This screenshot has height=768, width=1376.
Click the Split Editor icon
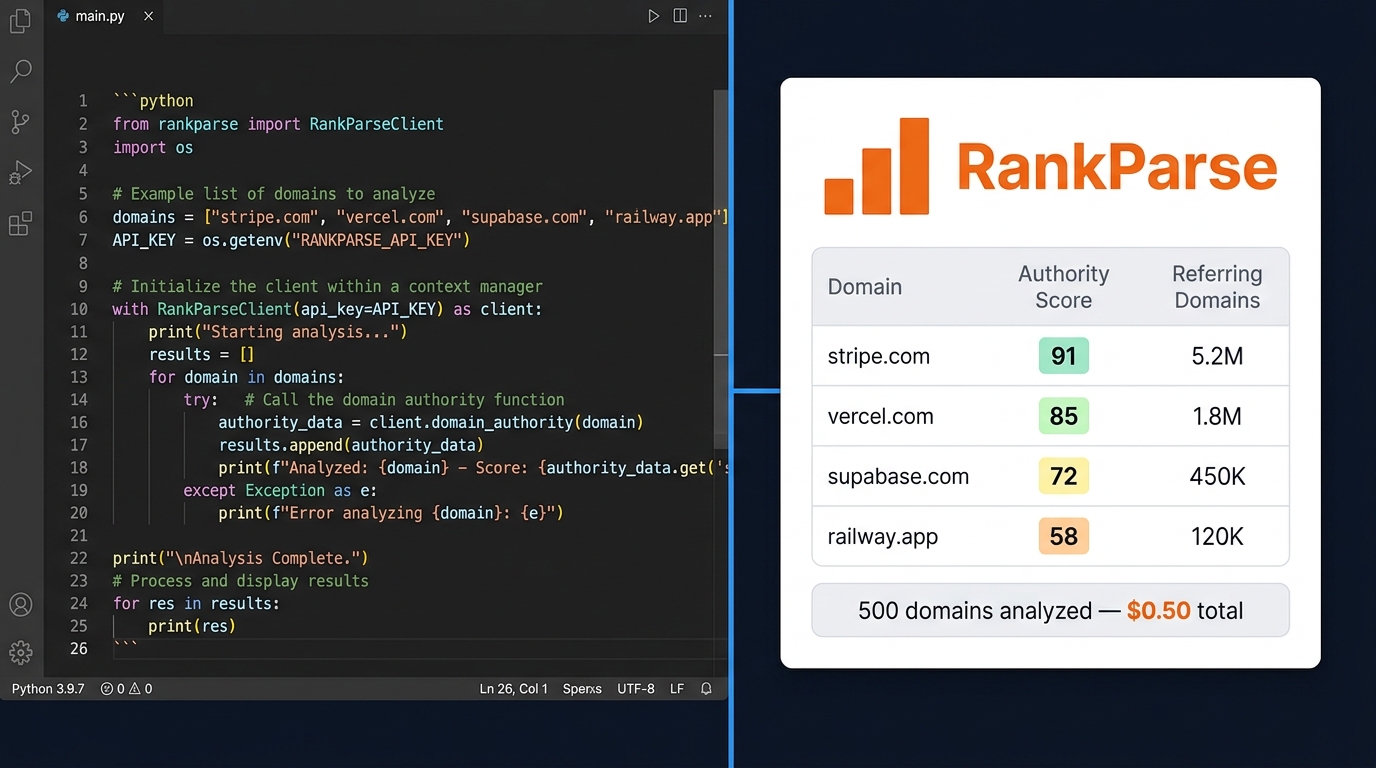(680, 16)
